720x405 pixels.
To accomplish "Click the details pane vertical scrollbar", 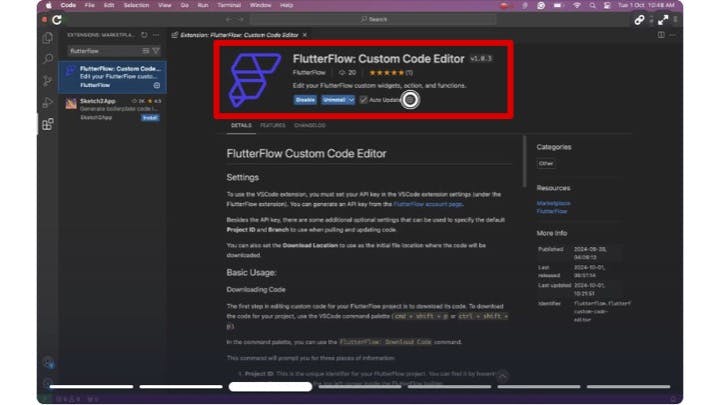I will (524, 162).
